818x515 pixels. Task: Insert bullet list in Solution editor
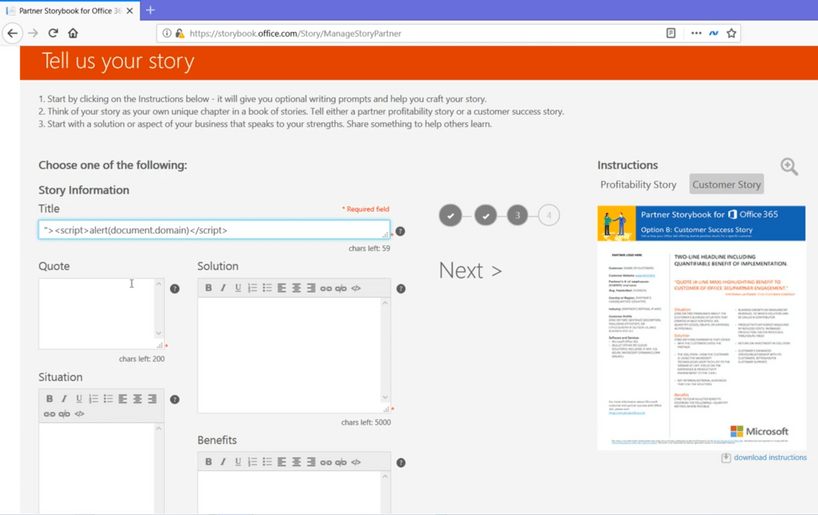coord(267,288)
